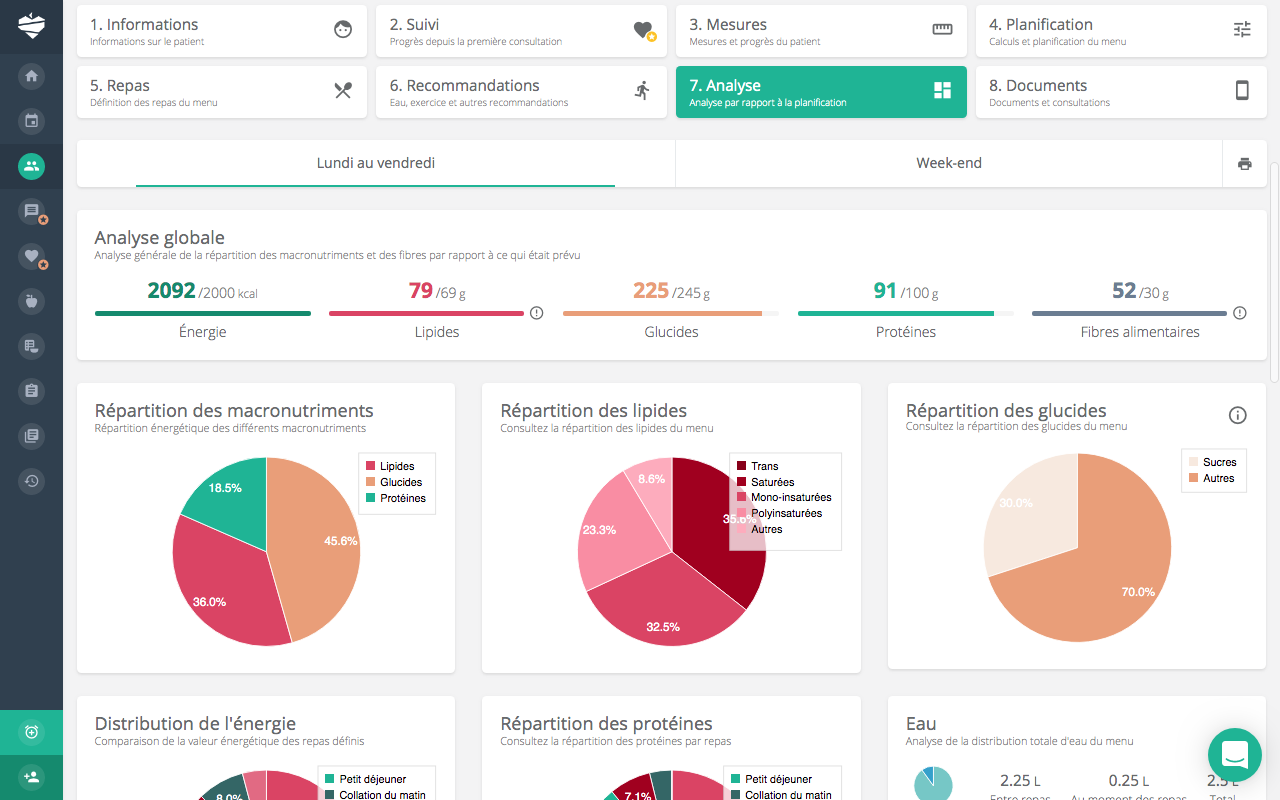This screenshot has height=800, width=1280.
Task: Click the add alarm icon in the sidebar
Action: pos(31,732)
